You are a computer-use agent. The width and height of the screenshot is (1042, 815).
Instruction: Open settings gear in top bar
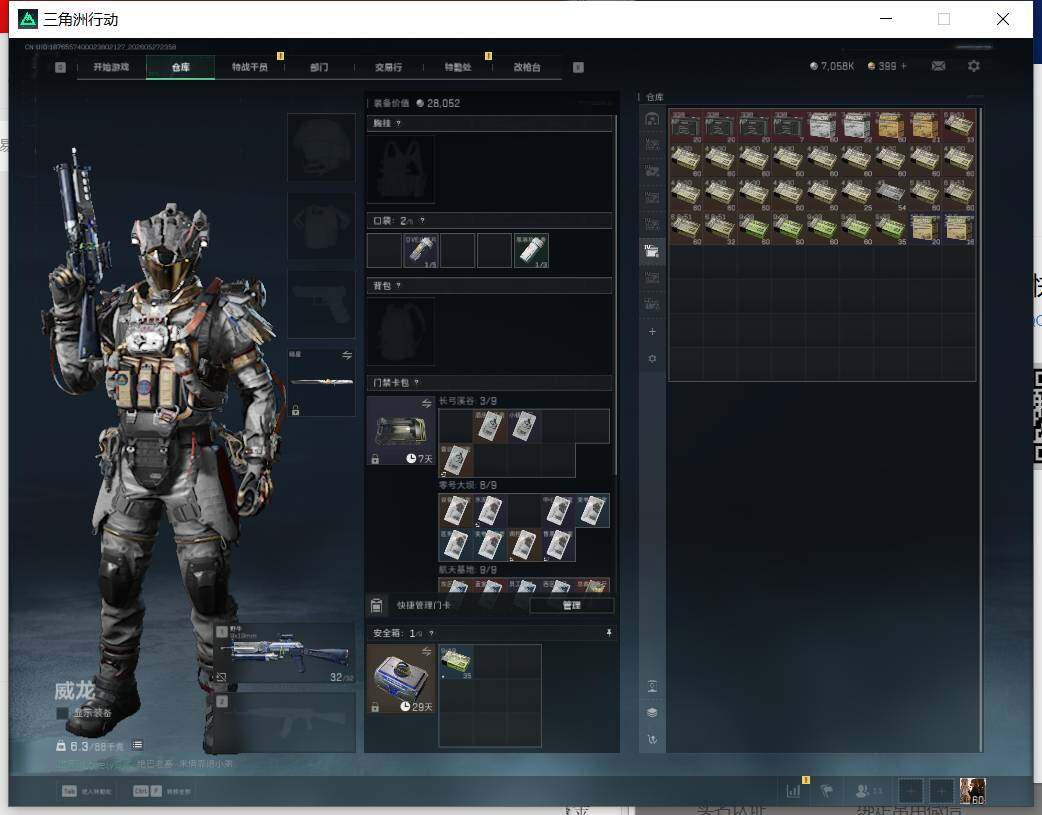click(x=974, y=66)
